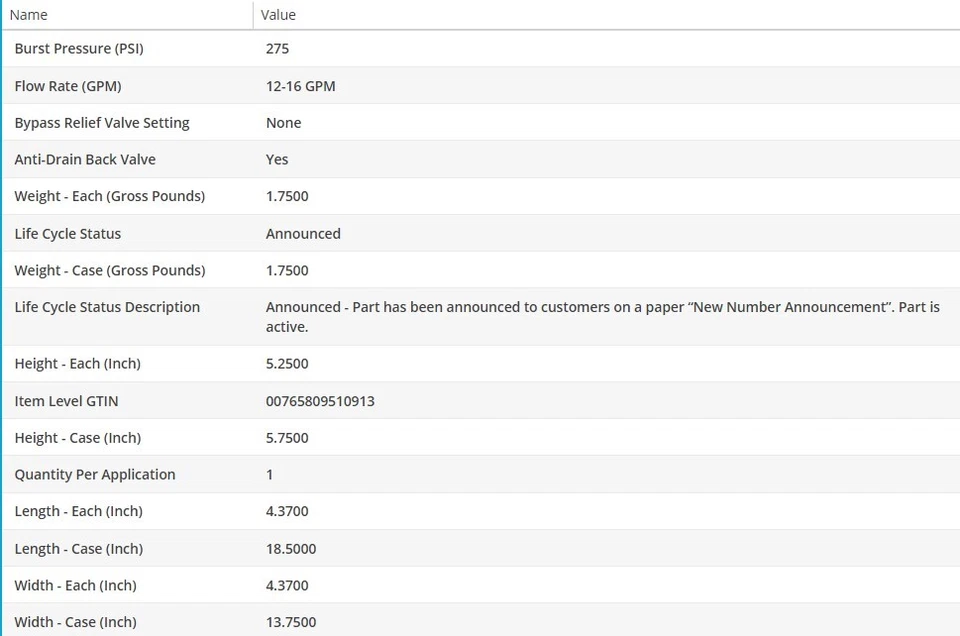Click the Name column header
This screenshot has height=636, width=960.
point(29,15)
